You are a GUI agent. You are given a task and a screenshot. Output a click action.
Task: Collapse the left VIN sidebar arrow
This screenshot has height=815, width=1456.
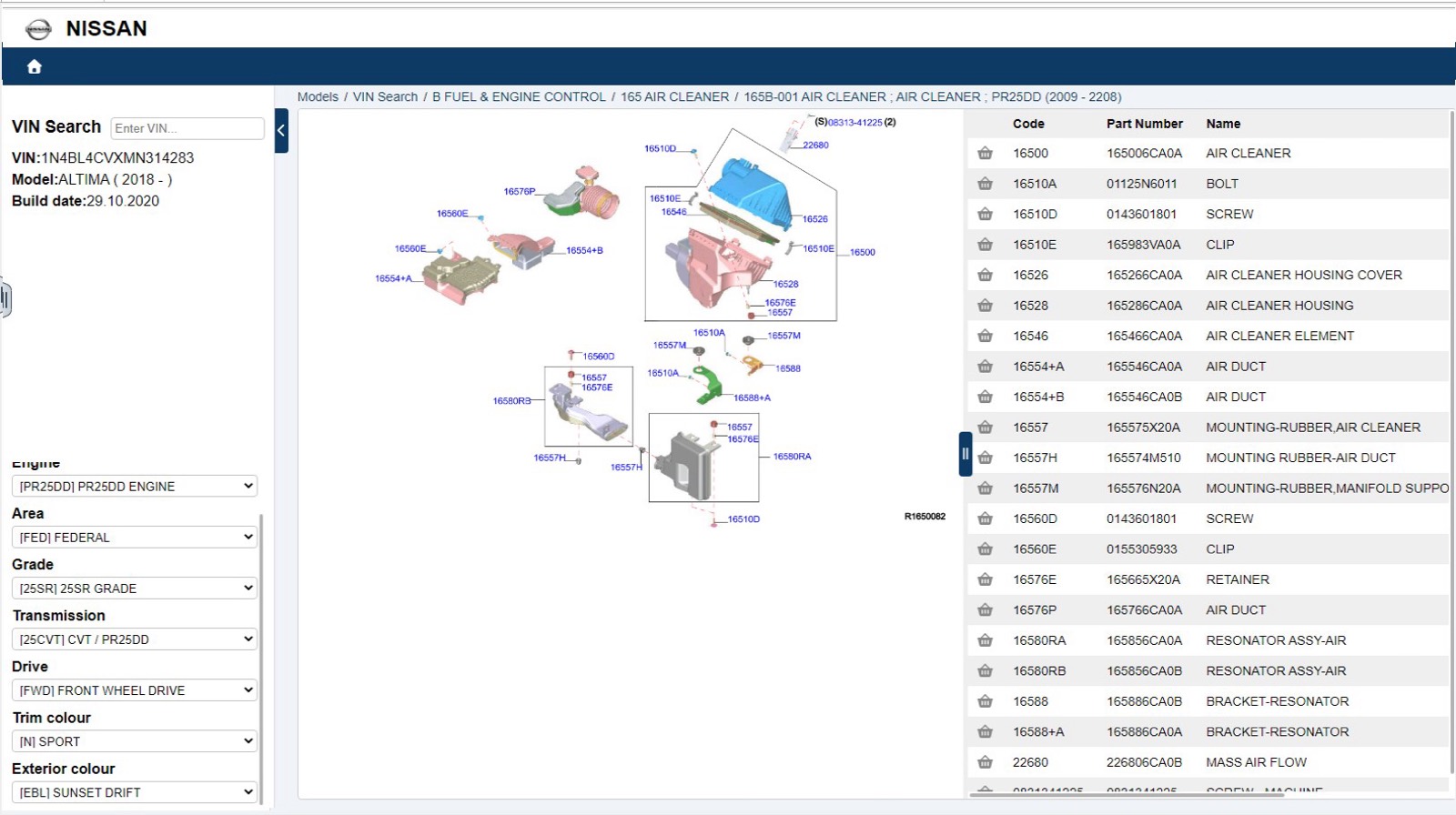pos(281,130)
